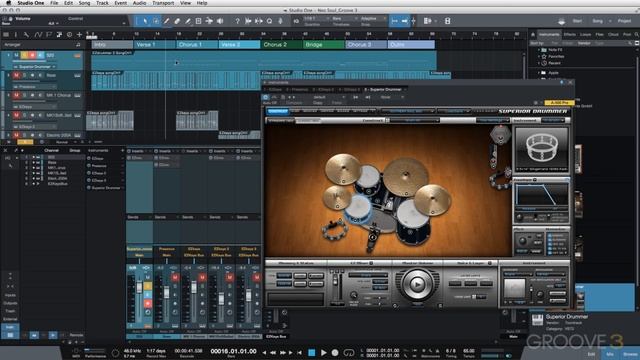Expand the Superior Drummer track (SD)
This screenshot has width=640, height=360.
pos(8,55)
